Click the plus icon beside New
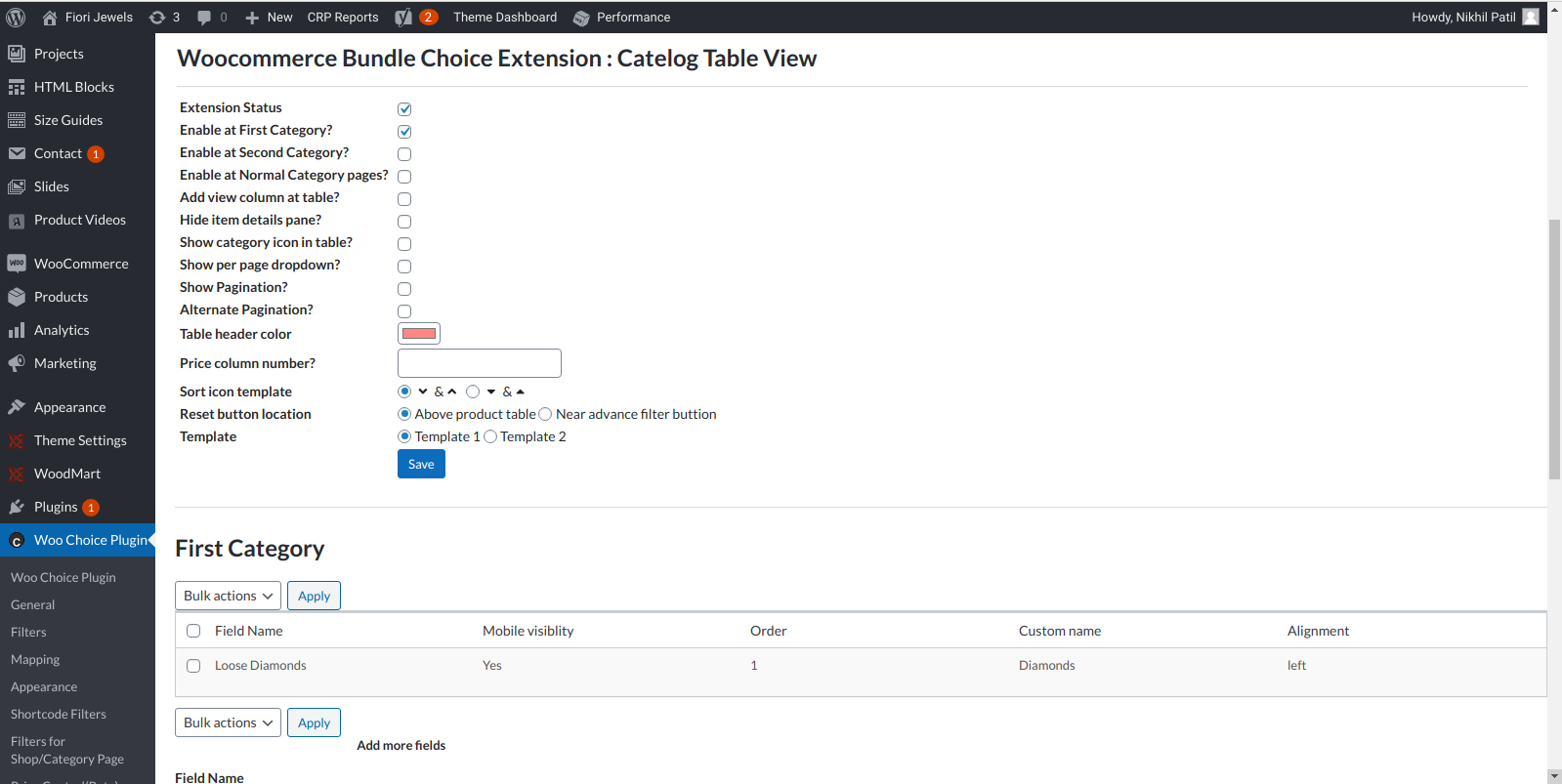Image resolution: width=1562 pixels, height=784 pixels. pyautogui.click(x=252, y=18)
